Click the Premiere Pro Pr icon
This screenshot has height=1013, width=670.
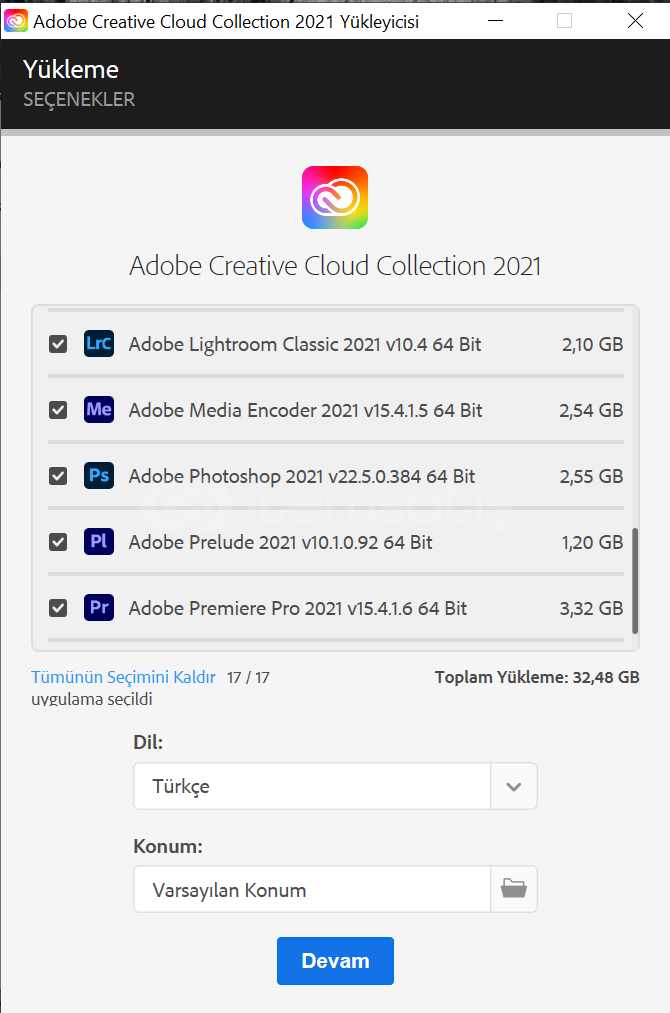point(99,608)
